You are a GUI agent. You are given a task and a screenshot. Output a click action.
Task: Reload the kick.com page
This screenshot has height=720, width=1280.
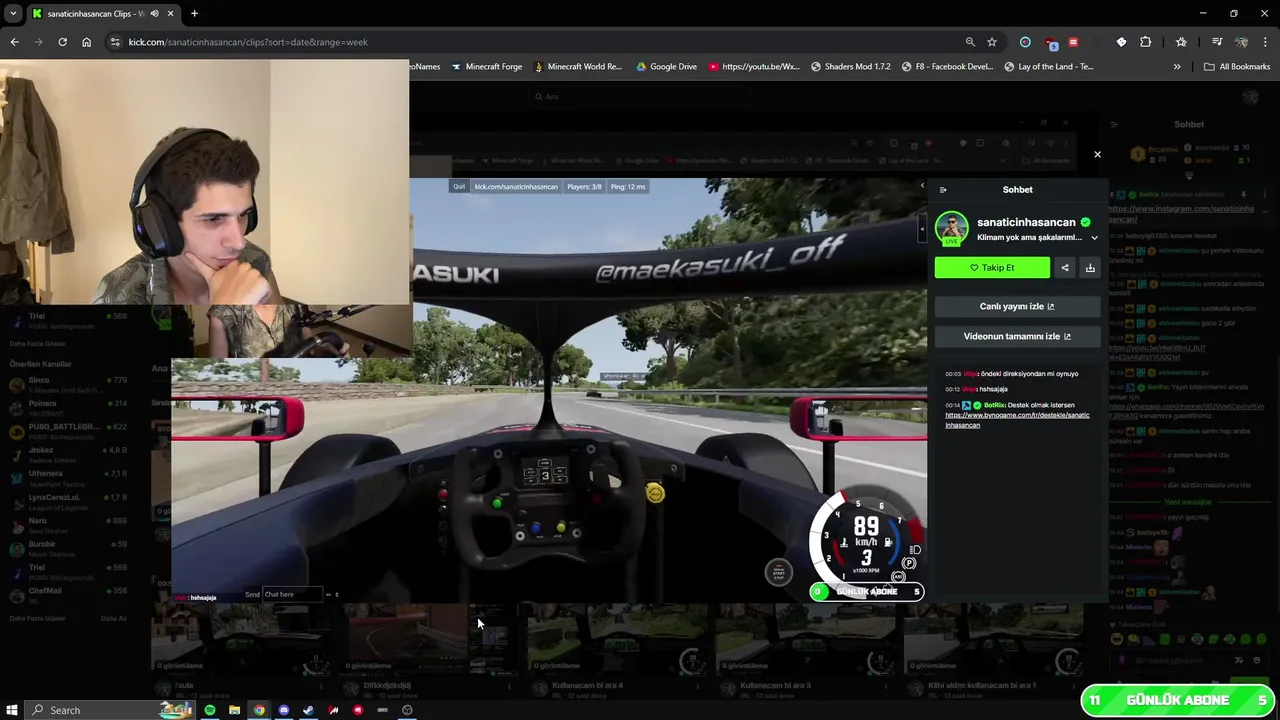[62, 42]
